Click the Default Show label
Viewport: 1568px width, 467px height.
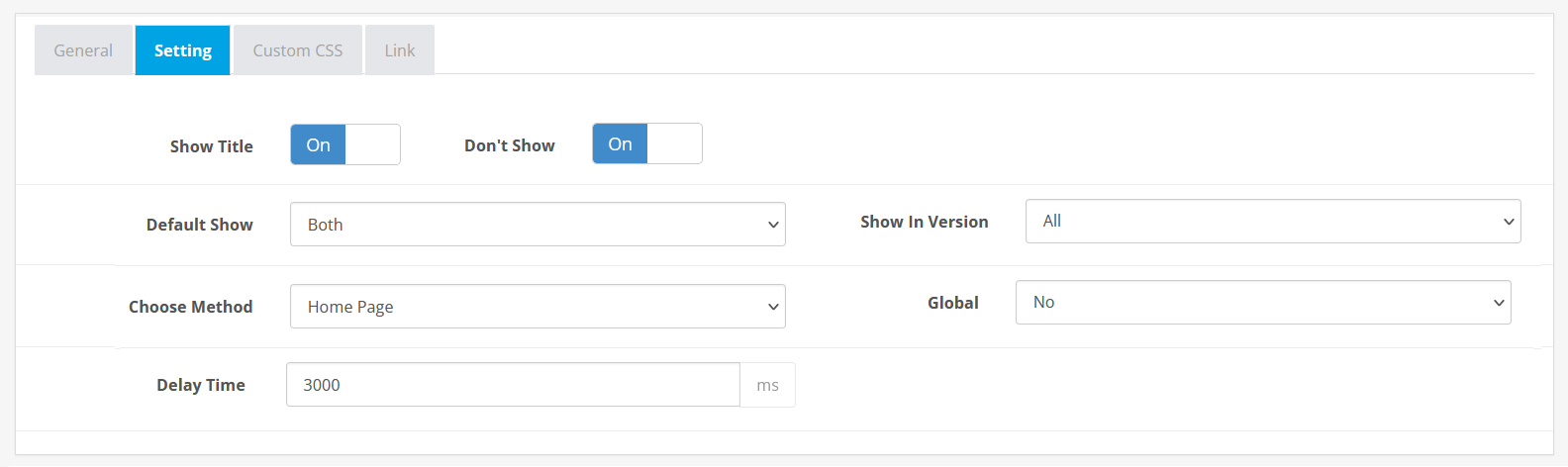199,225
